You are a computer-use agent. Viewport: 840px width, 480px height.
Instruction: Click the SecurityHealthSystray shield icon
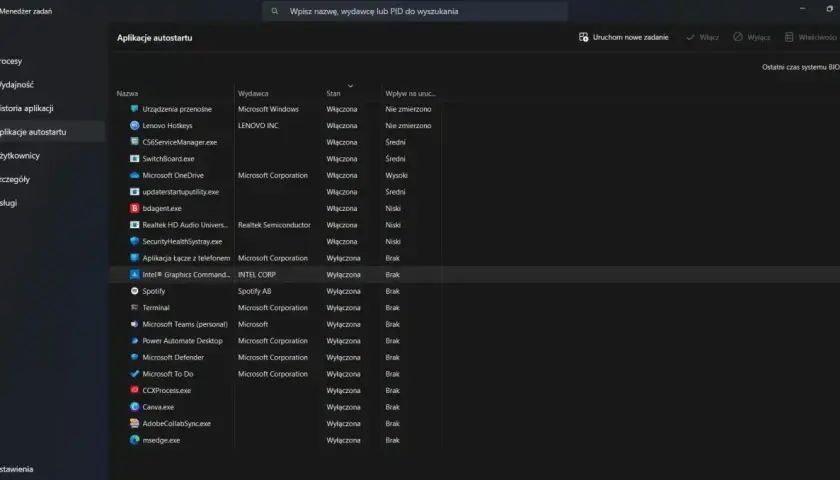click(x=134, y=242)
